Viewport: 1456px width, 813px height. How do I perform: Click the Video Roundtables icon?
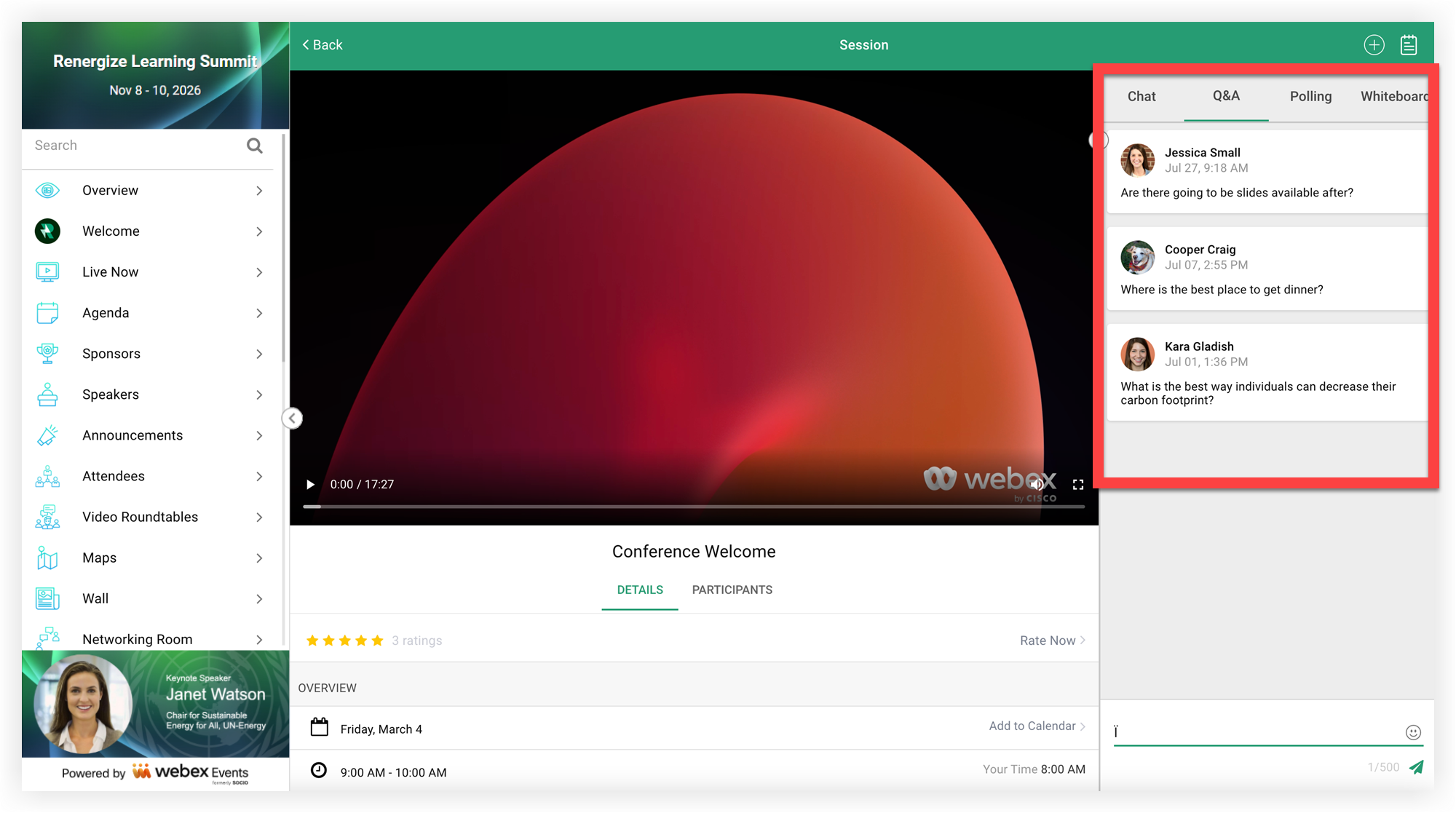point(47,517)
